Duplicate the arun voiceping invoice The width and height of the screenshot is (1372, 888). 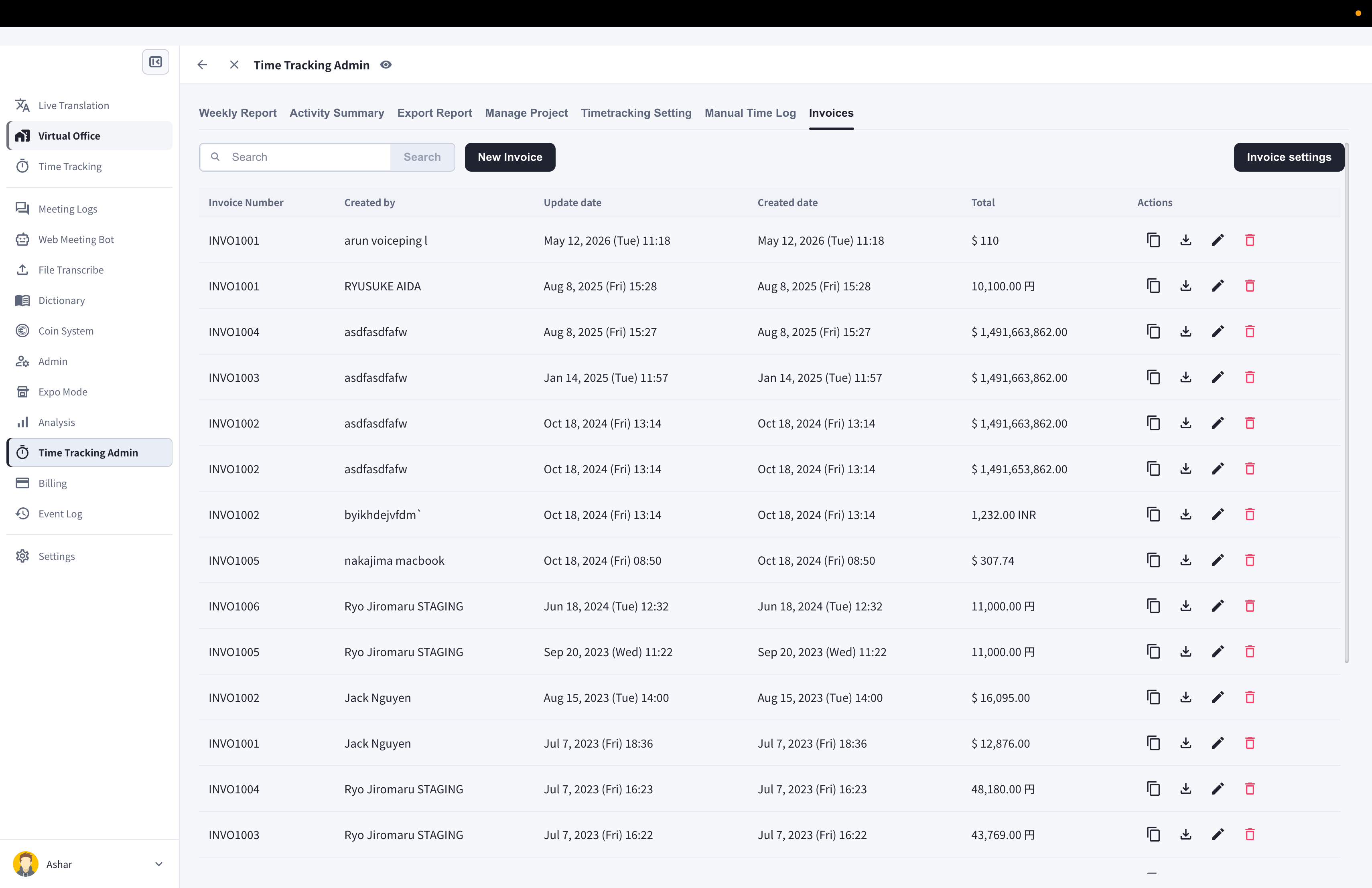(1153, 240)
